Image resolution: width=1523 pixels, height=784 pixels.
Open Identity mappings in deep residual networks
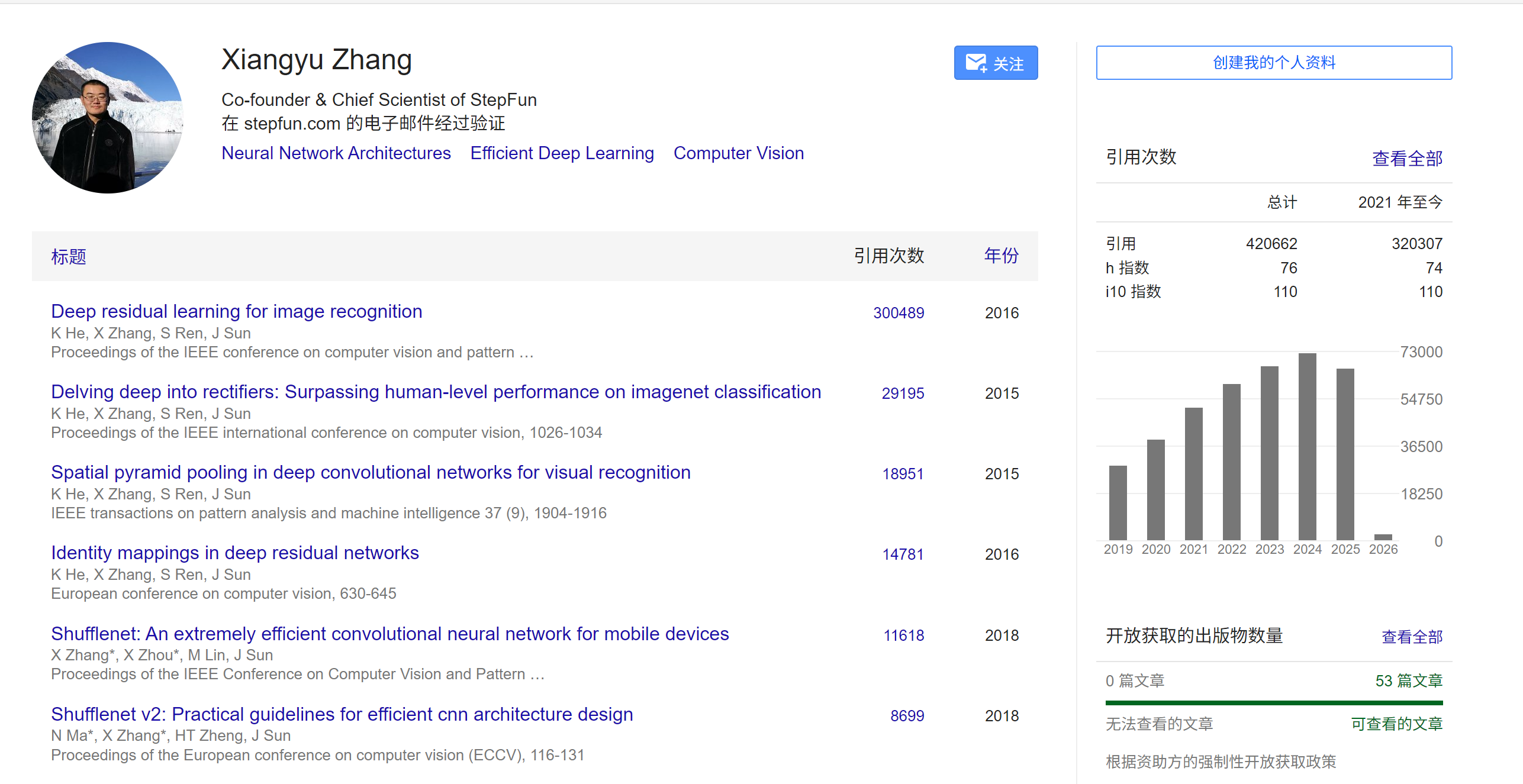click(234, 553)
